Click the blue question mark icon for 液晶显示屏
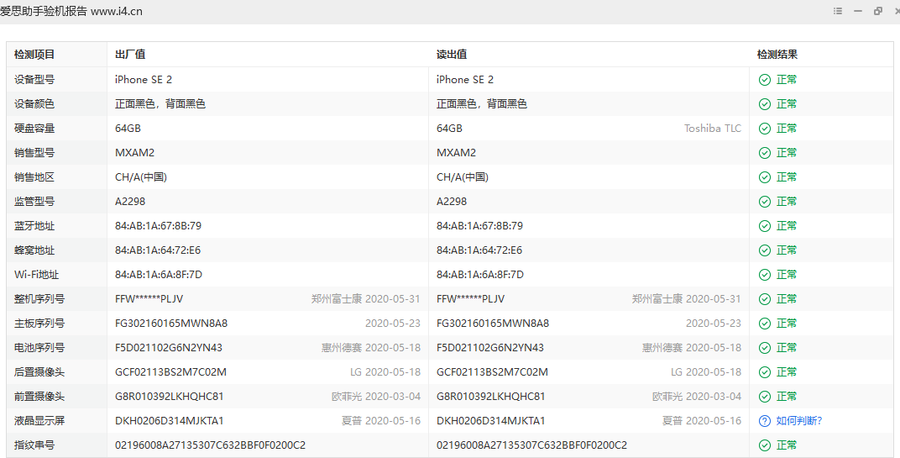The image size is (900, 458). [x=765, y=421]
